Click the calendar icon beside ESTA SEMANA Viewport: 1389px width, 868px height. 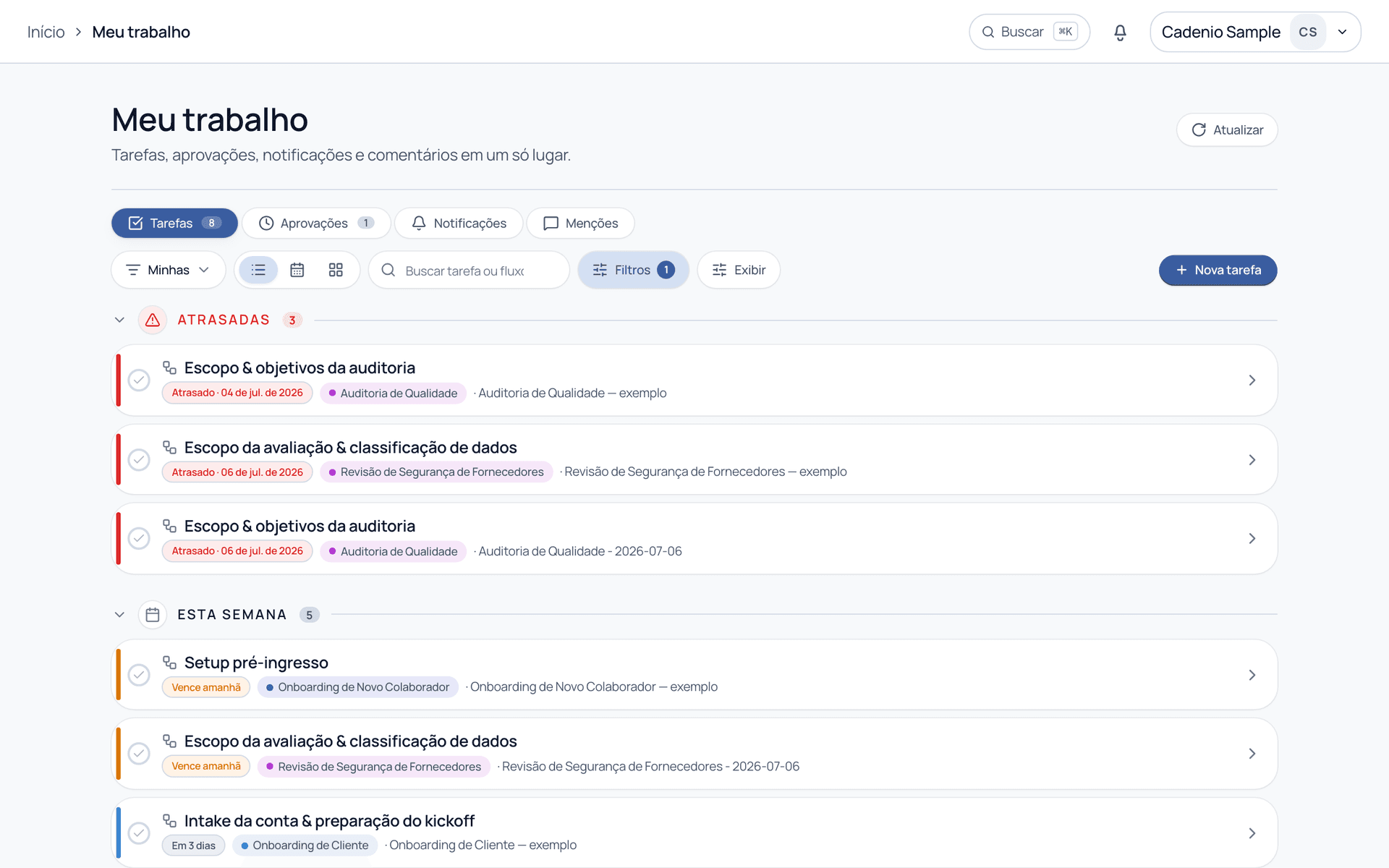pyautogui.click(x=153, y=615)
